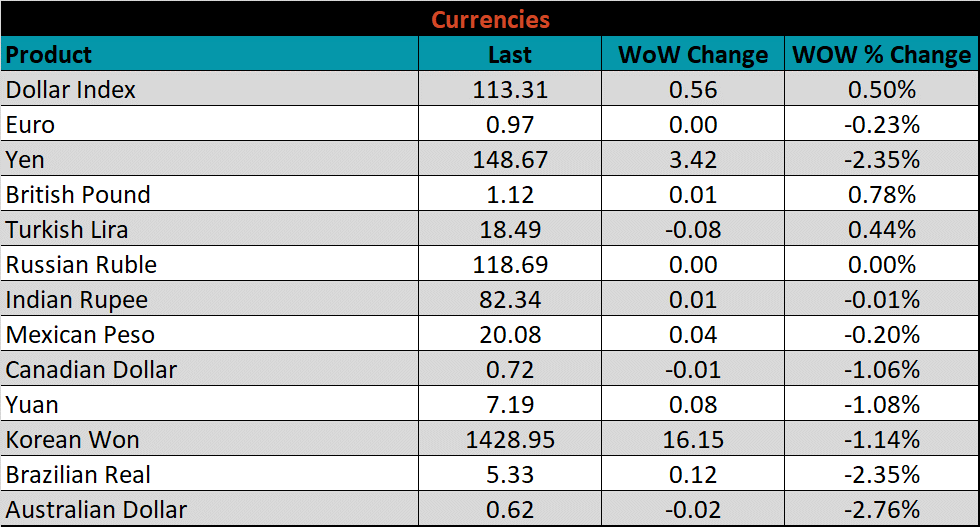Click the Mexican Peso row label
The width and height of the screenshot is (980, 527).
(x=80, y=335)
